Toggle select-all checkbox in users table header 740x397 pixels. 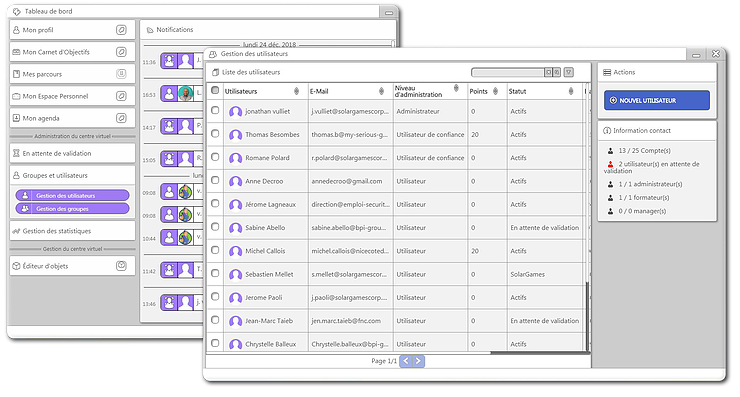pos(215,91)
